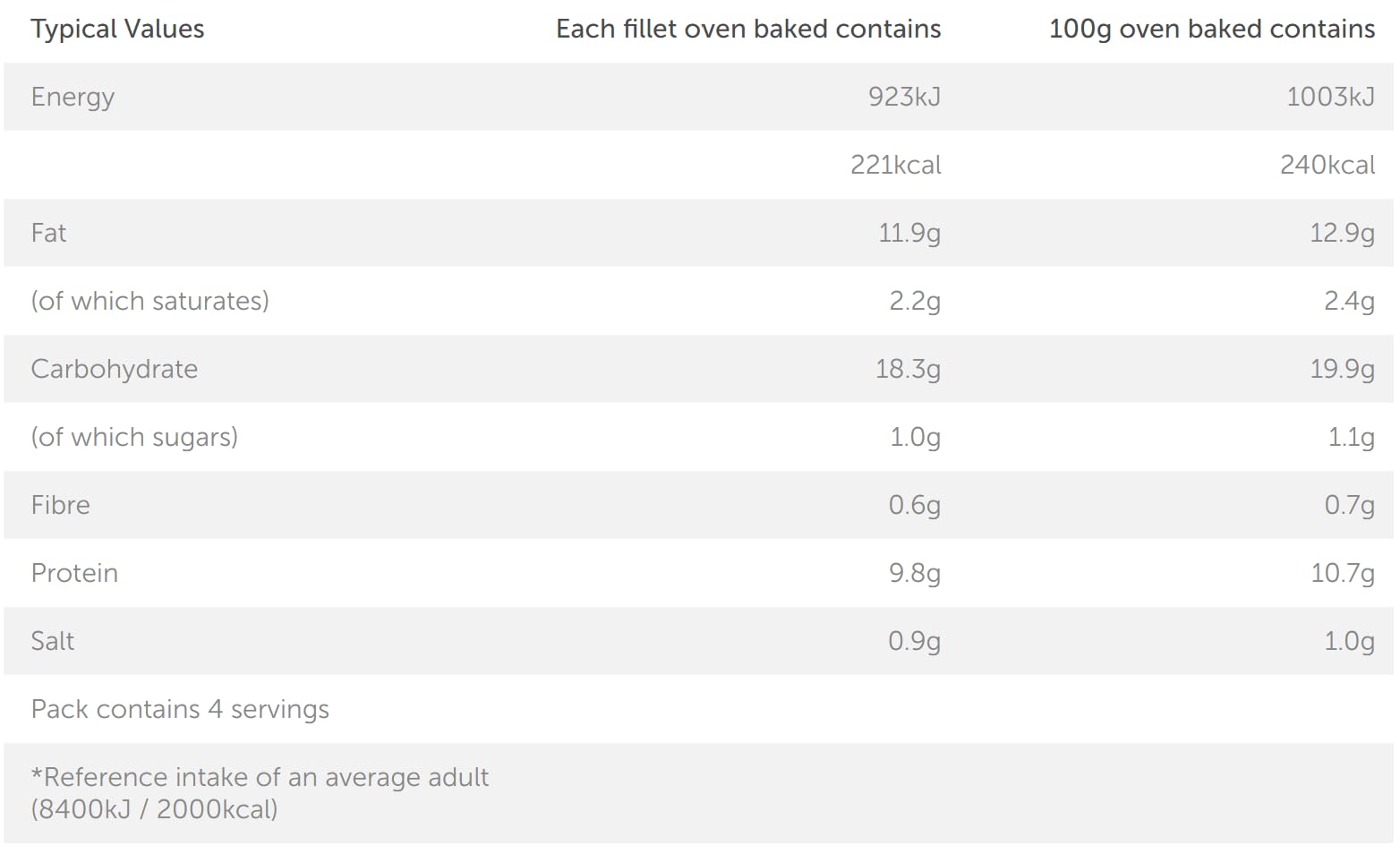Select the of which saturates label
The height and width of the screenshot is (863, 1400).
(x=149, y=301)
